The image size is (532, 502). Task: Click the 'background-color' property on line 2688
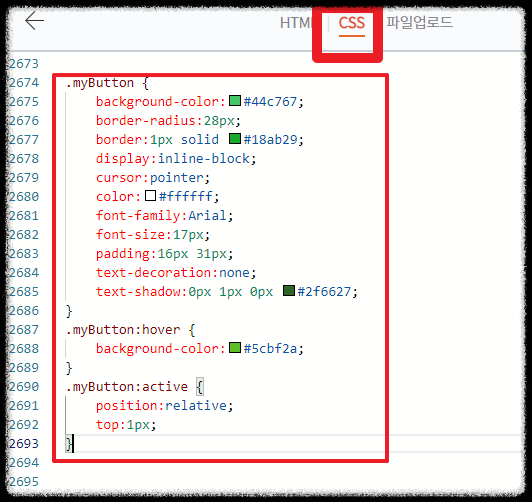(x=157, y=349)
